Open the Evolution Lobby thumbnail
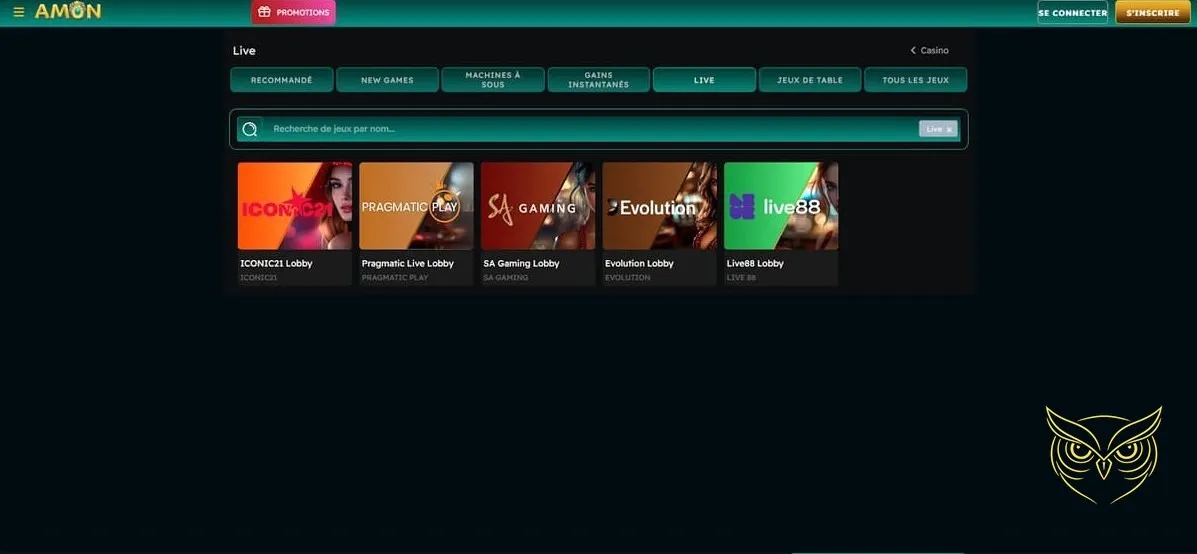Image resolution: width=1197 pixels, height=554 pixels. click(659, 206)
